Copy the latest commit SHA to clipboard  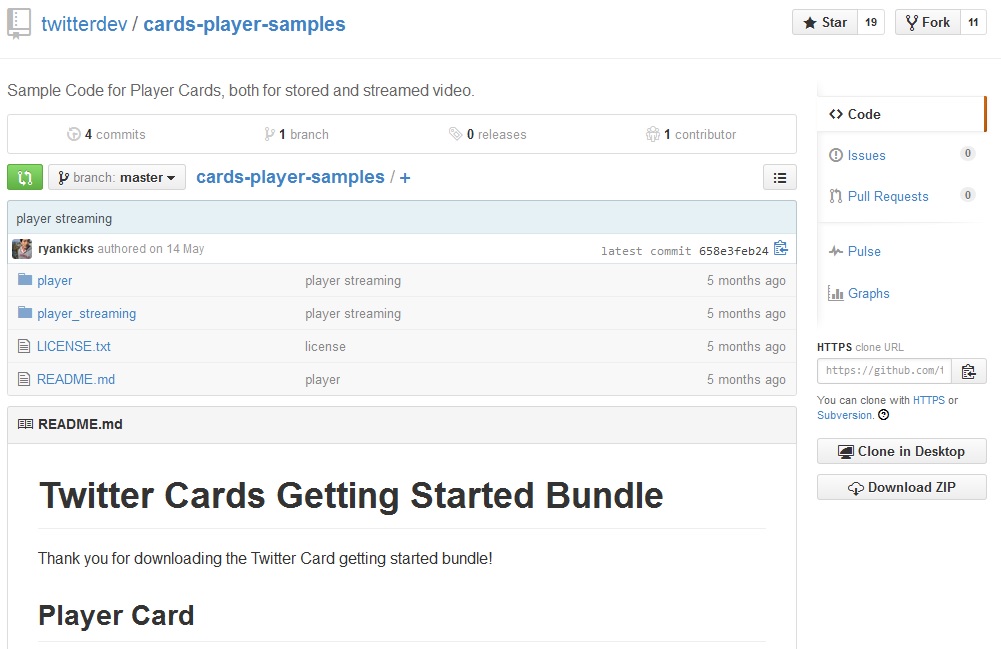[x=781, y=249]
